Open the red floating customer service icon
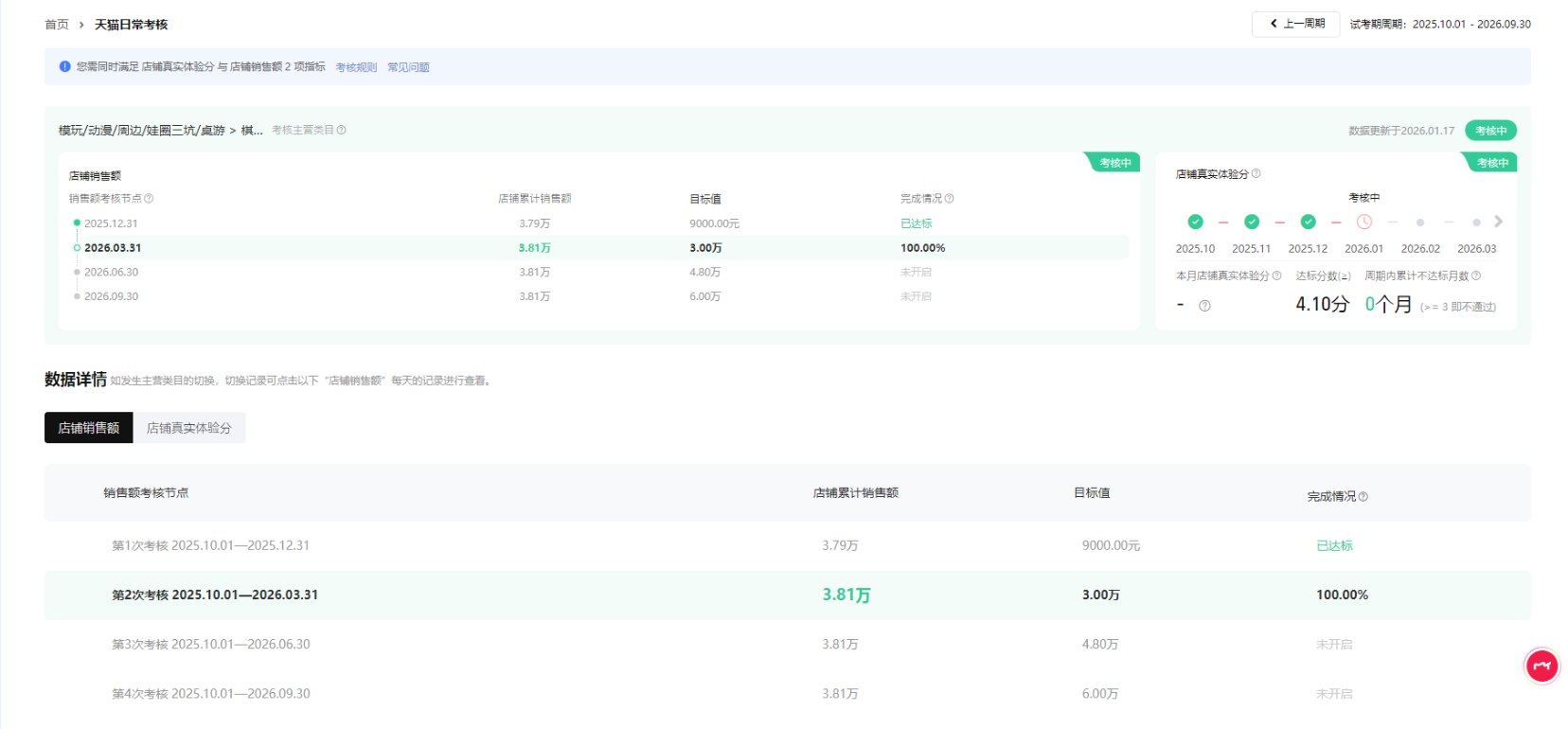 click(1541, 667)
